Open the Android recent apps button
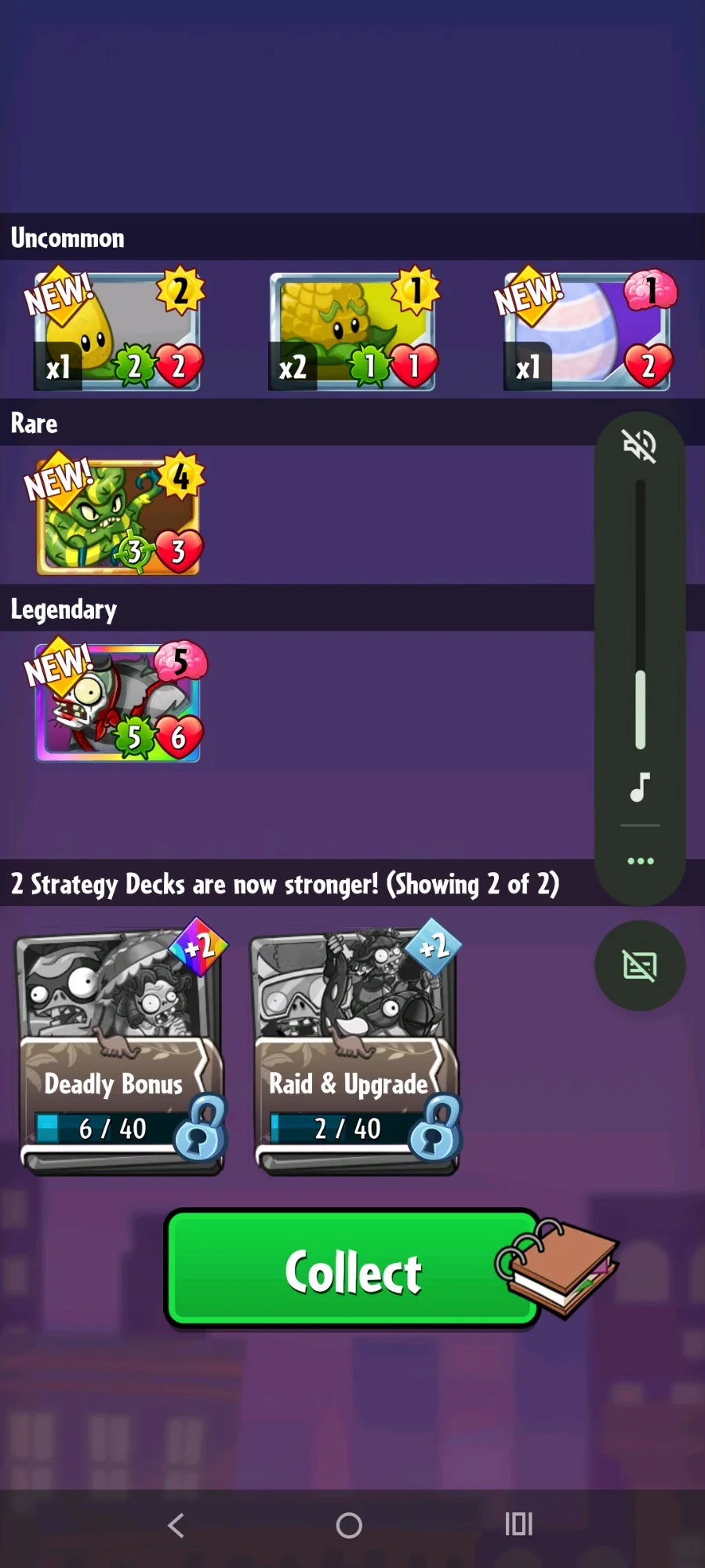 [518, 1524]
